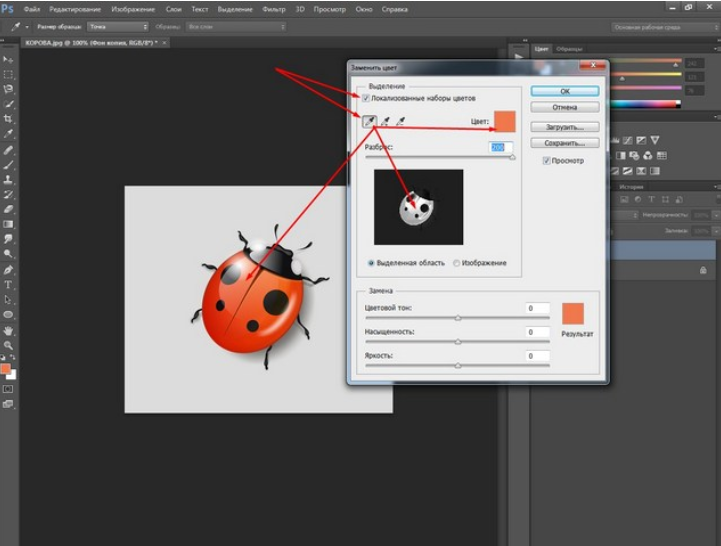Add a Channel Mixer adjustment
Screen dimensions: 721x546
tap(648, 155)
